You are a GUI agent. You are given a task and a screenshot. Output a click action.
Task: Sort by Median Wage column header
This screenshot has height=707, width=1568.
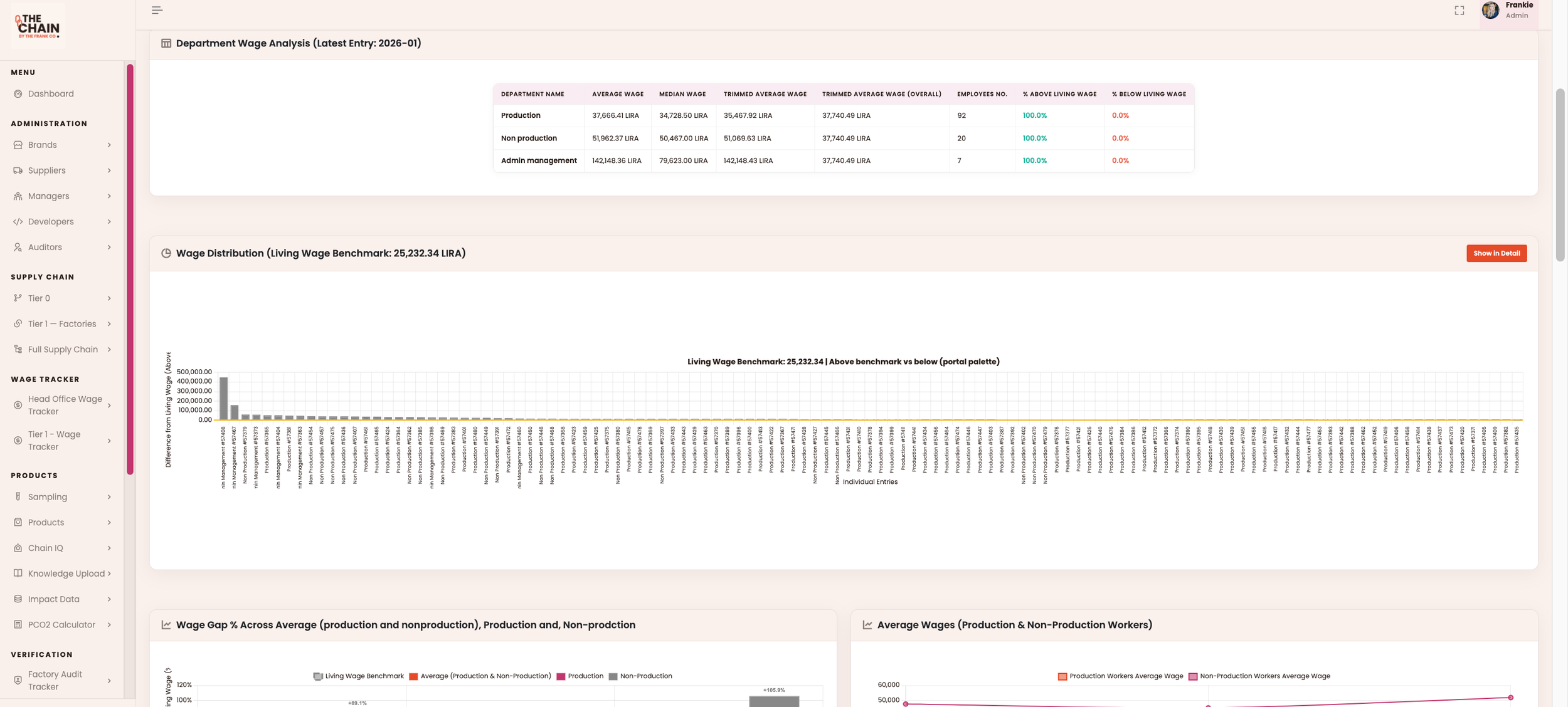click(682, 94)
